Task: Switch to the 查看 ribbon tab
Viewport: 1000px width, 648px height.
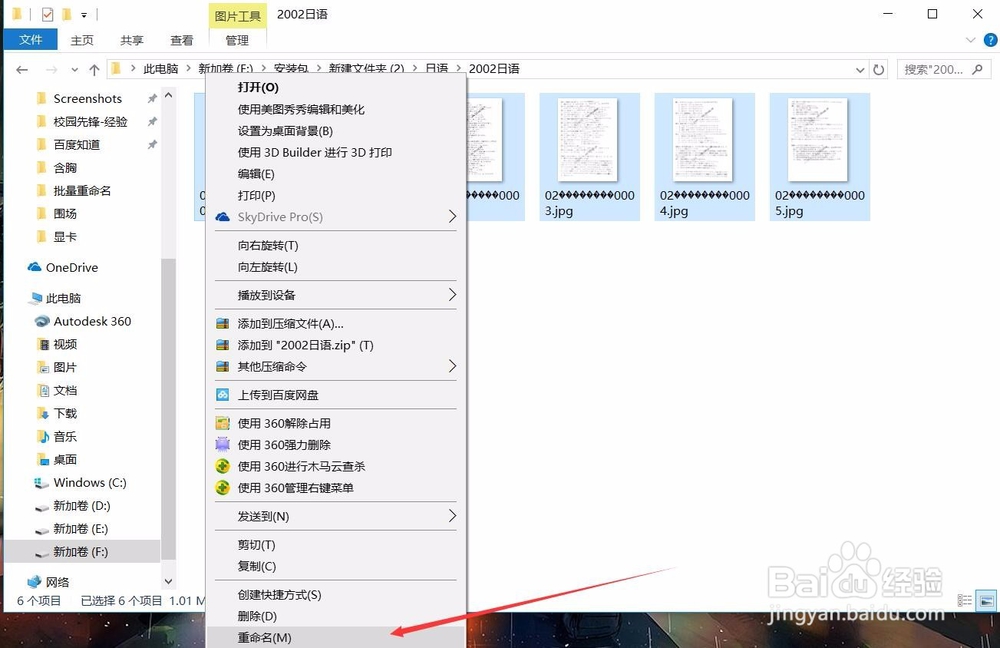Action: coord(180,40)
